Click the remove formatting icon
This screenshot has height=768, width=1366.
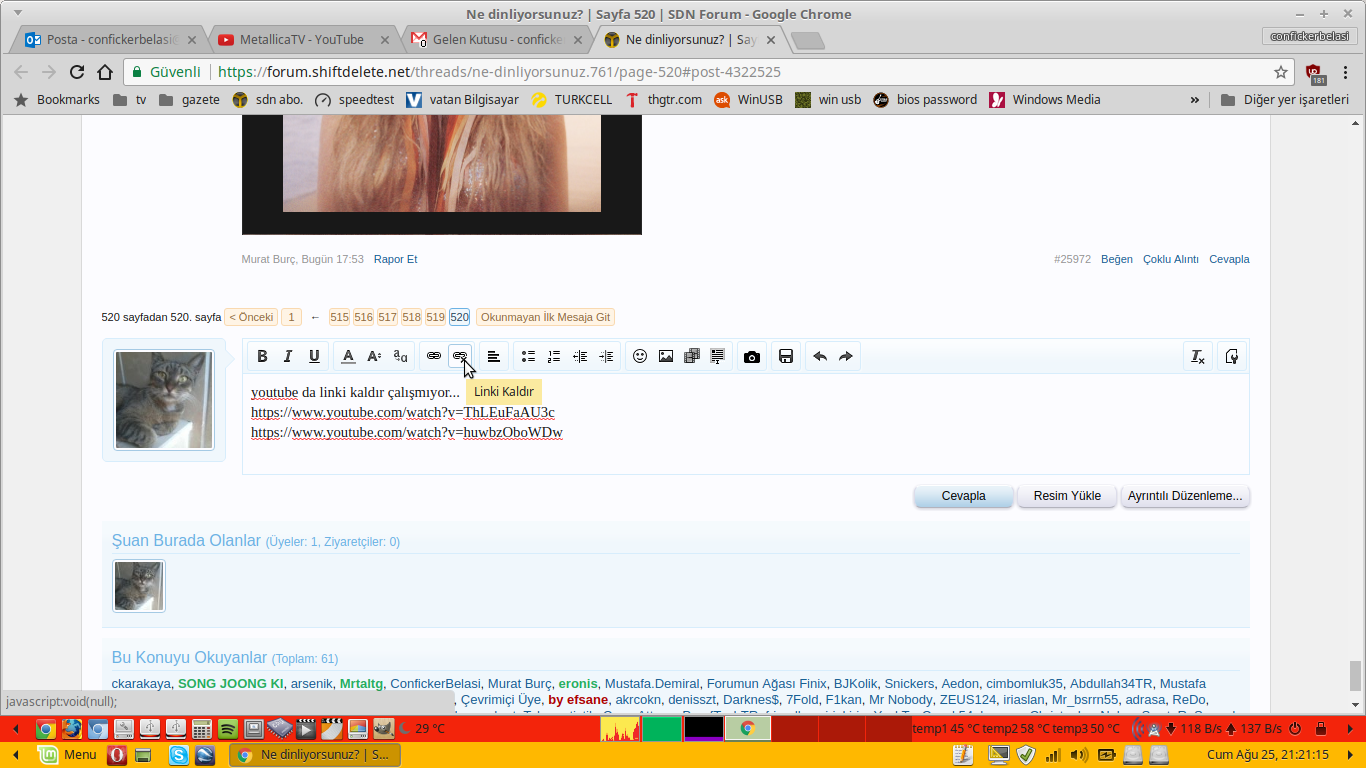[1197, 356]
